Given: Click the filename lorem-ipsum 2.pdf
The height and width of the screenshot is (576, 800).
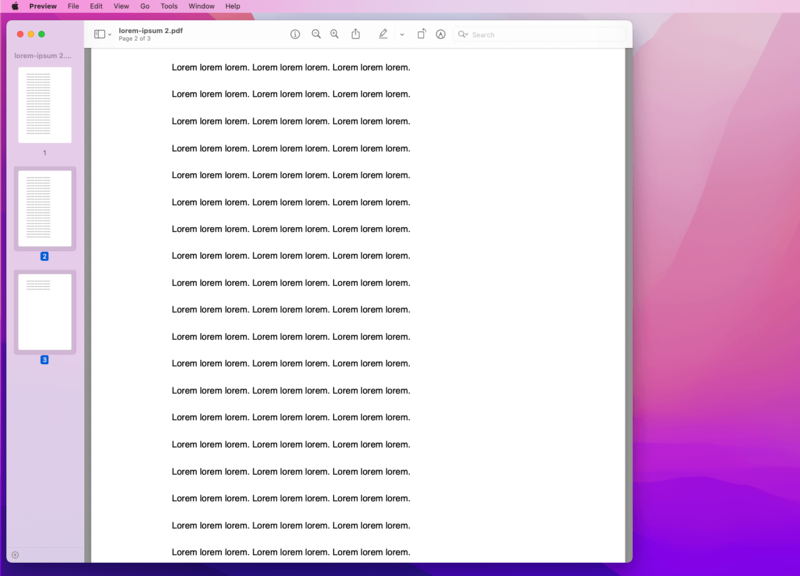Looking at the screenshot, I should click(150, 30).
